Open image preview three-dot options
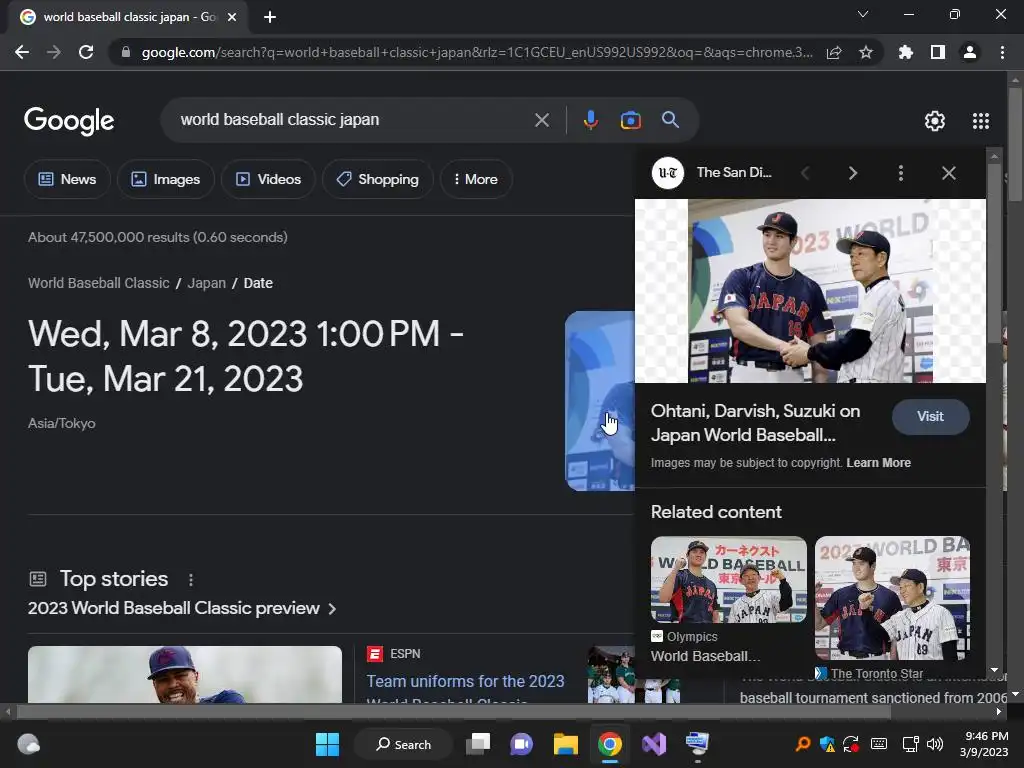 click(x=901, y=173)
